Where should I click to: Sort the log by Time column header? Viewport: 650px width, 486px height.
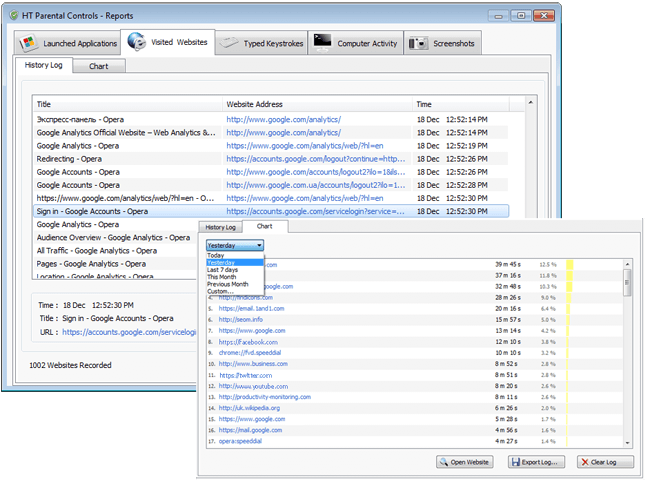coord(461,104)
